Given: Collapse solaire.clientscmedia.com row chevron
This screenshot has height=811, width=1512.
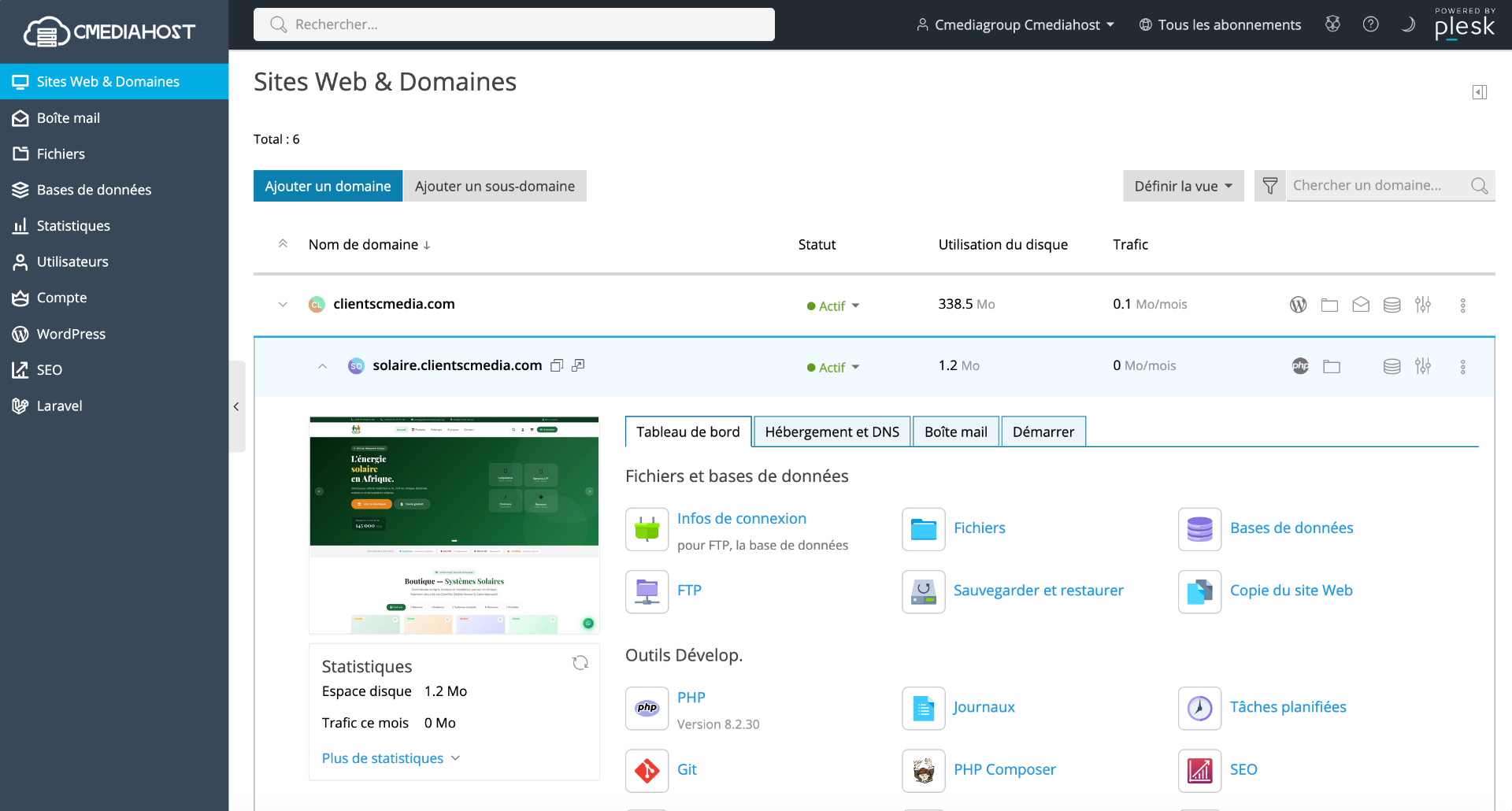Looking at the screenshot, I should click(x=322, y=366).
